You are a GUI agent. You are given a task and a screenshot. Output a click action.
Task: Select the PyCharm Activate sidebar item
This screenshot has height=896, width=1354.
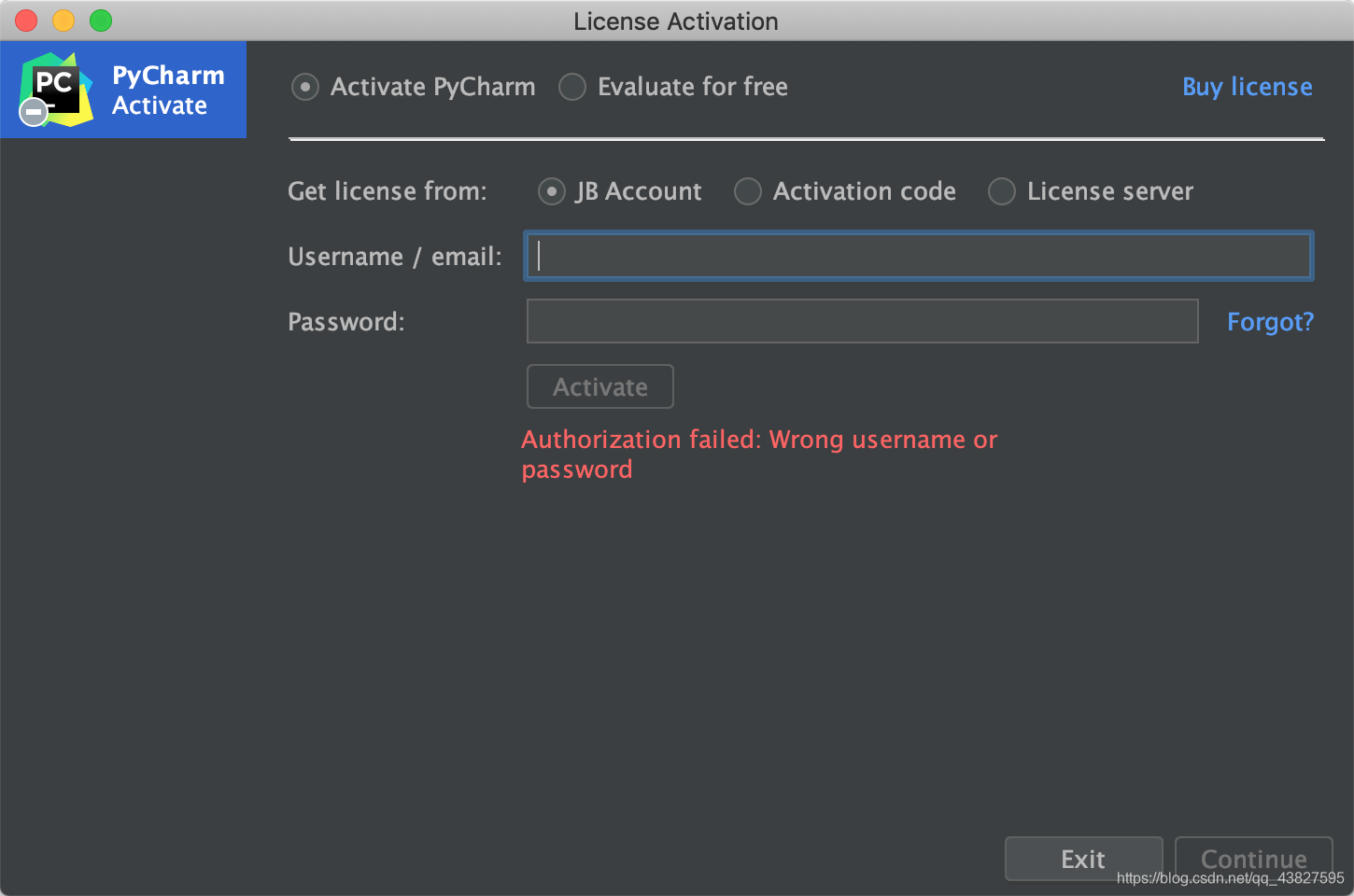(123, 90)
